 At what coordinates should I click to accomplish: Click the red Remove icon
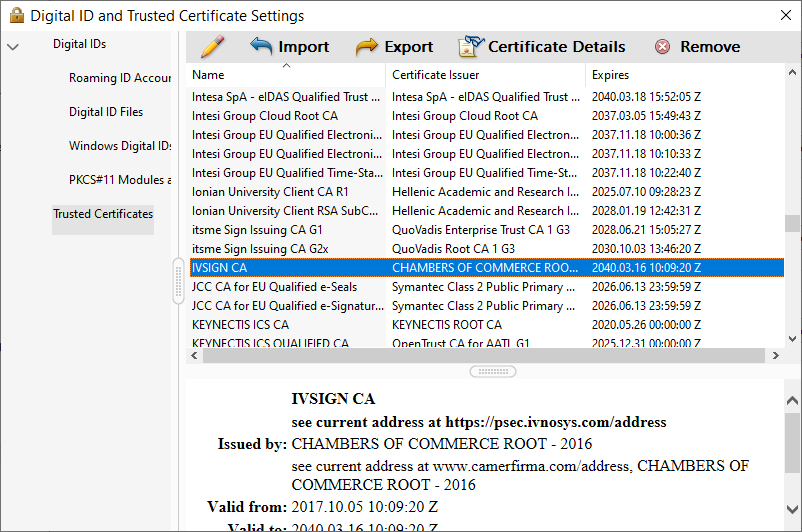(x=662, y=47)
